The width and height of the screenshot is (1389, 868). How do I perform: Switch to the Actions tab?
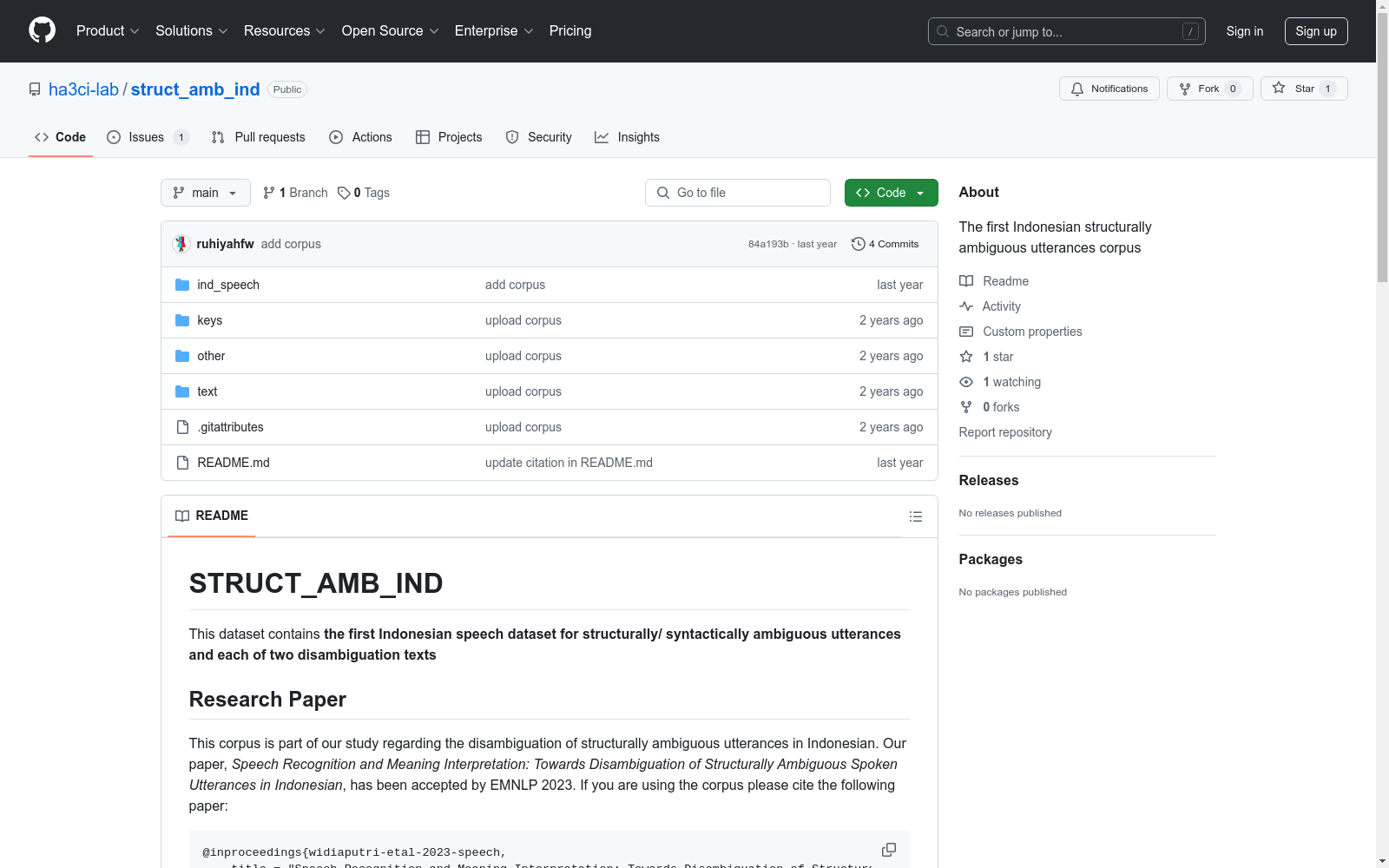pos(361,137)
